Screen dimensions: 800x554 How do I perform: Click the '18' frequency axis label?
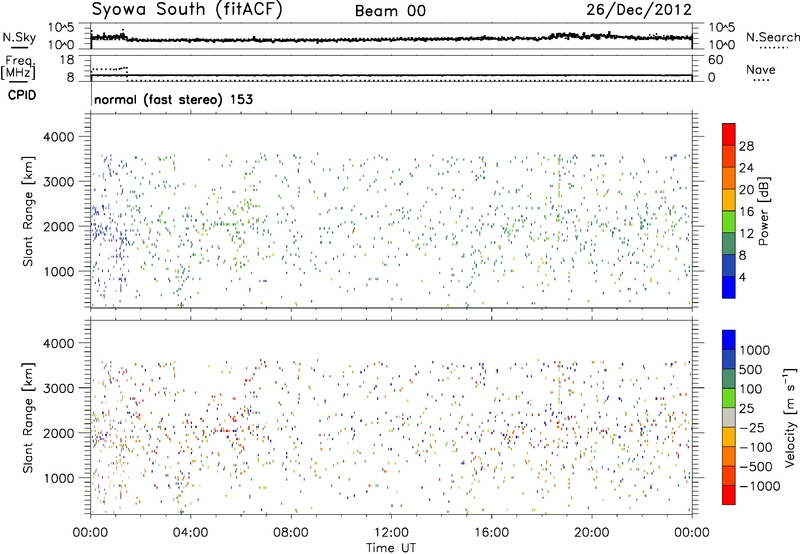click(67, 60)
